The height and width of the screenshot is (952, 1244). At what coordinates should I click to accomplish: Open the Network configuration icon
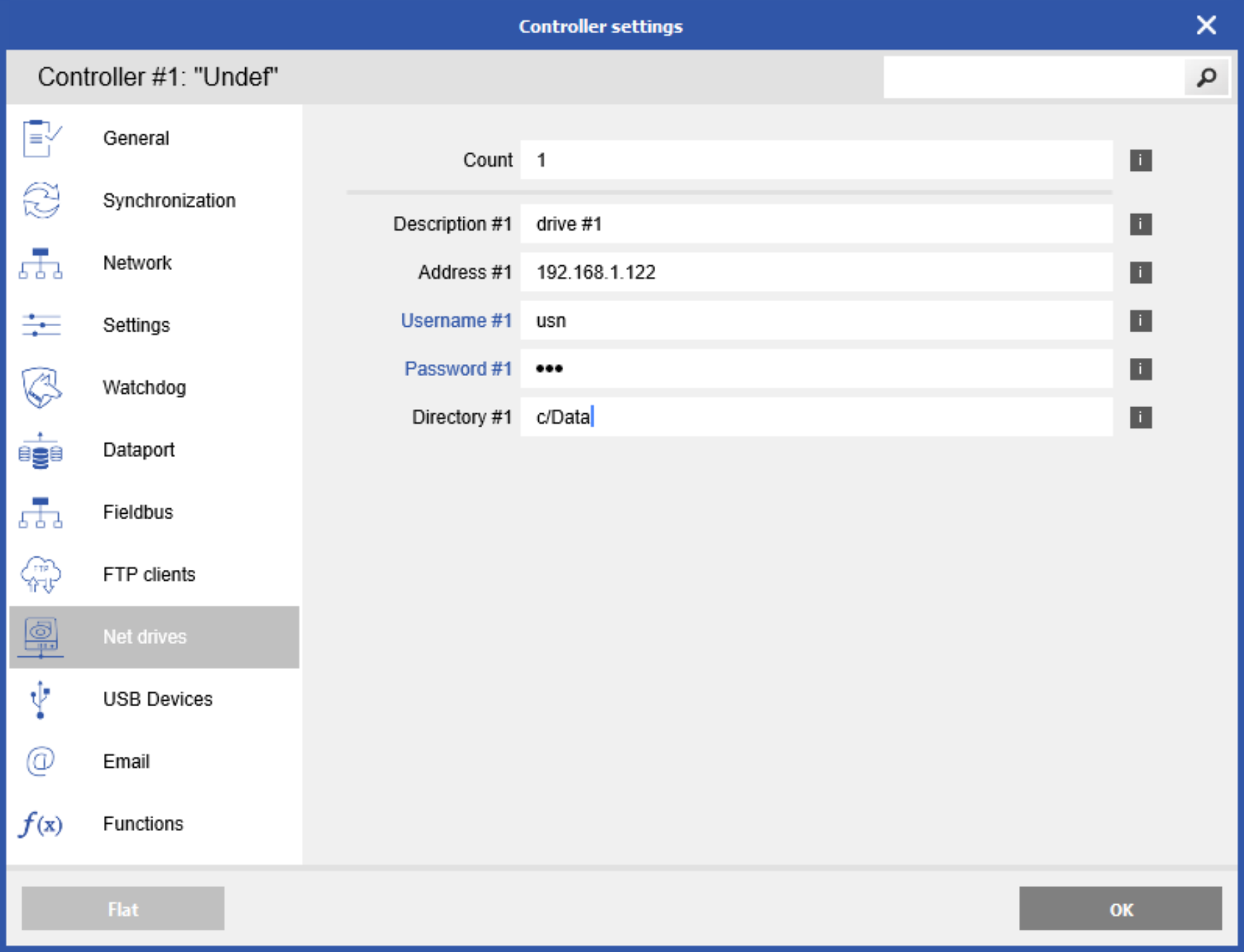point(41,263)
